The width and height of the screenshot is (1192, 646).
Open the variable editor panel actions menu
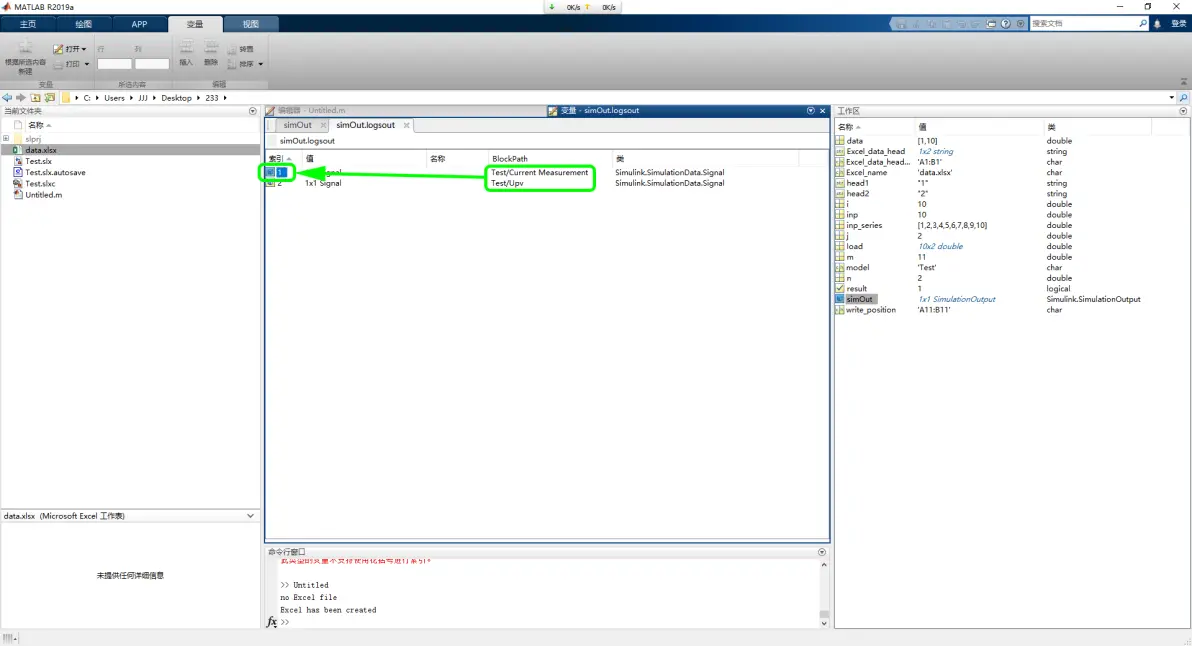(810, 111)
